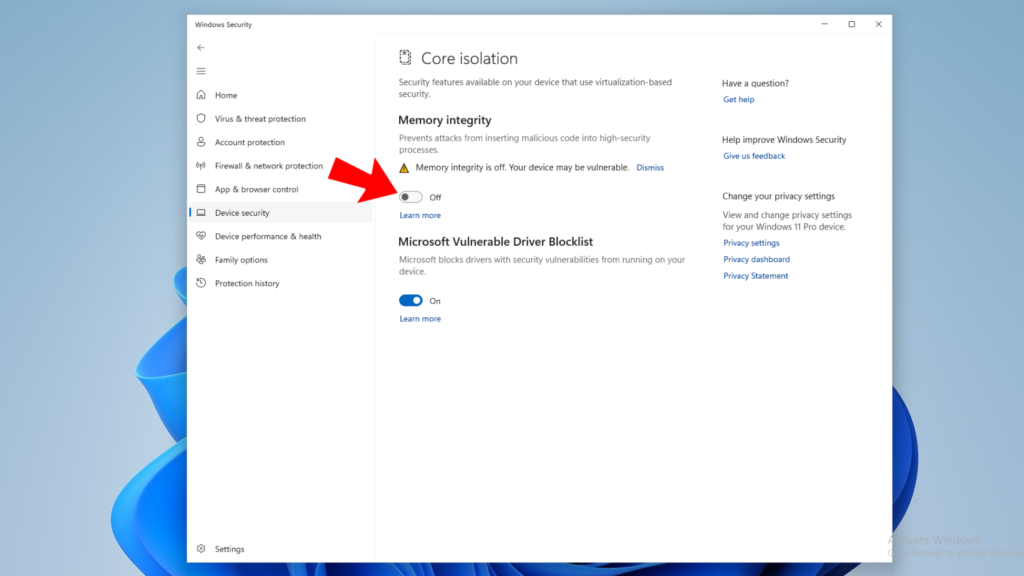Image resolution: width=1024 pixels, height=576 pixels.
Task: Click the Virus & threat protection shield icon
Action: pos(201,118)
